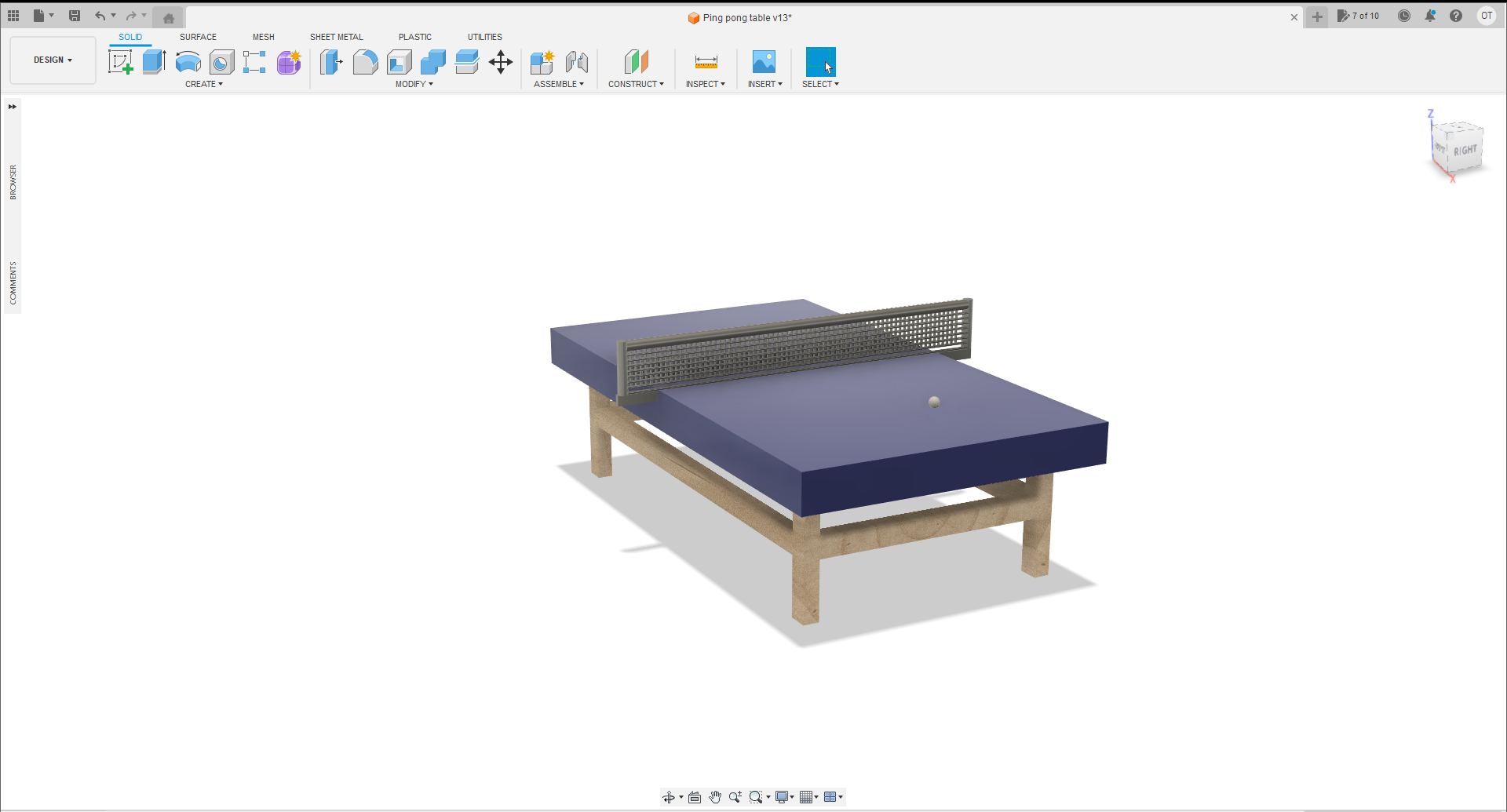
Task: Start the Measure tool under Inspect
Action: click(x=705, y=62)
